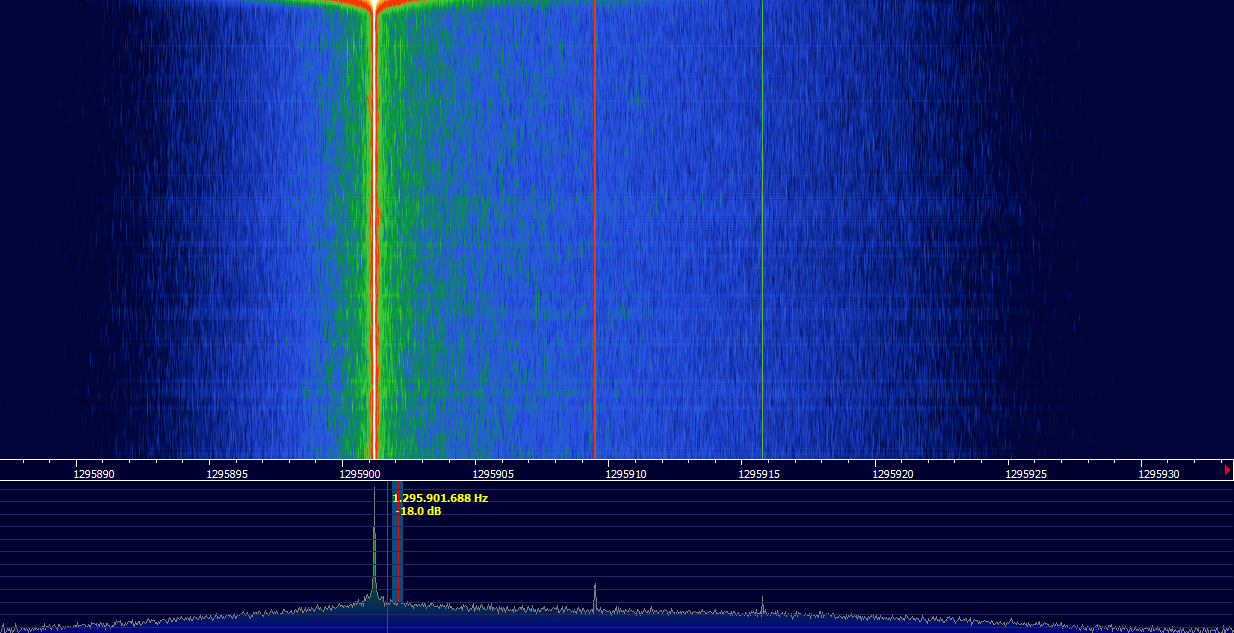Click the 1295910 frequency scale label

[627, 474]
